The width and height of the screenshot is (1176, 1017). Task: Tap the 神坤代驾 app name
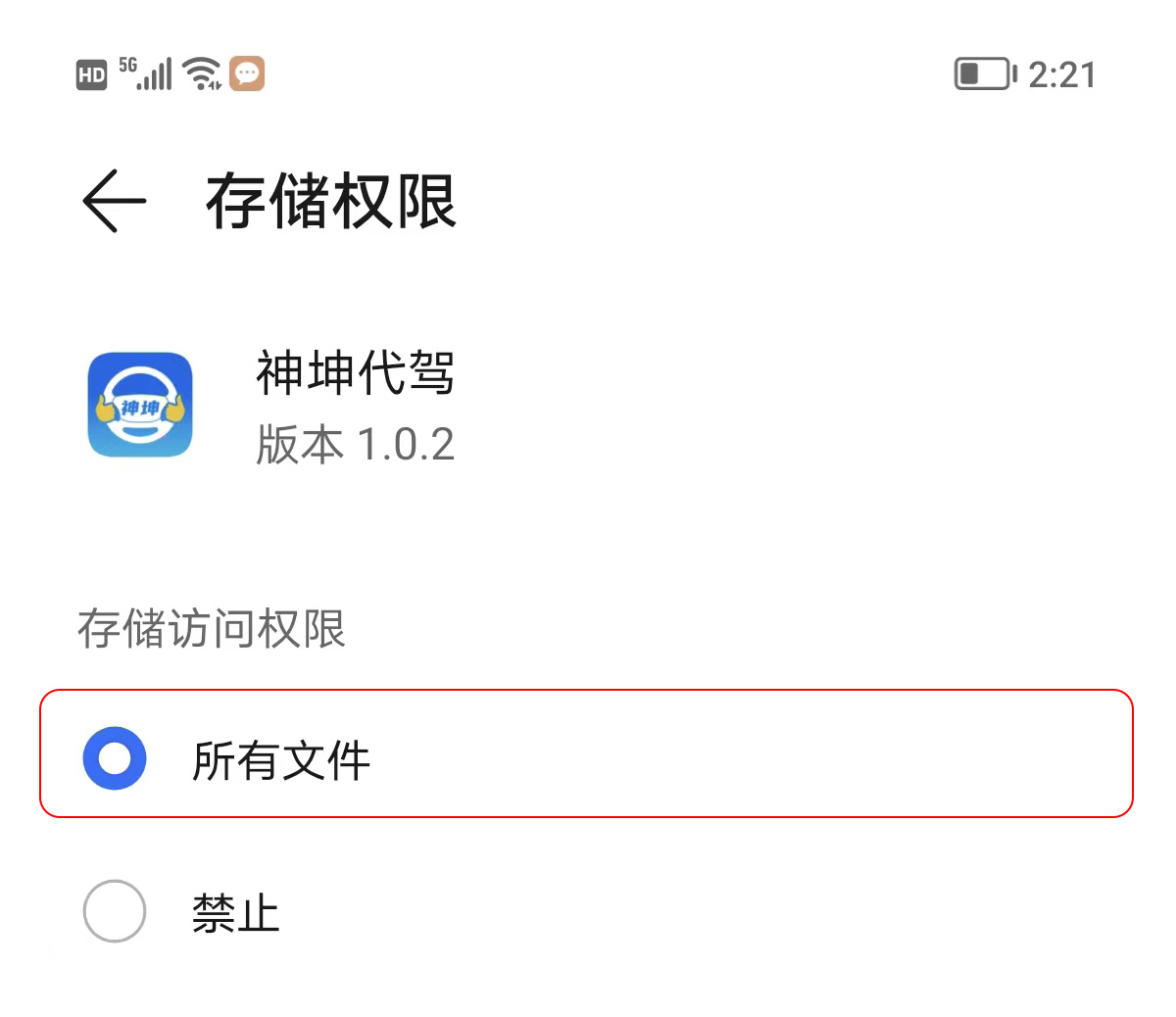tap(355, 373)
